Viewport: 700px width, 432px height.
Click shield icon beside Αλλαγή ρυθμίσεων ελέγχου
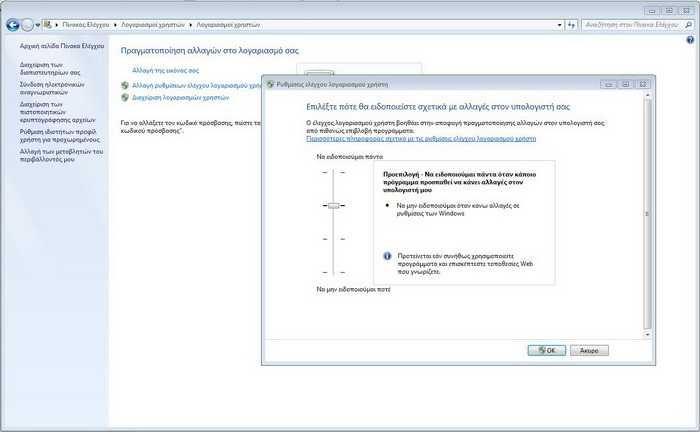click(125, 85)
